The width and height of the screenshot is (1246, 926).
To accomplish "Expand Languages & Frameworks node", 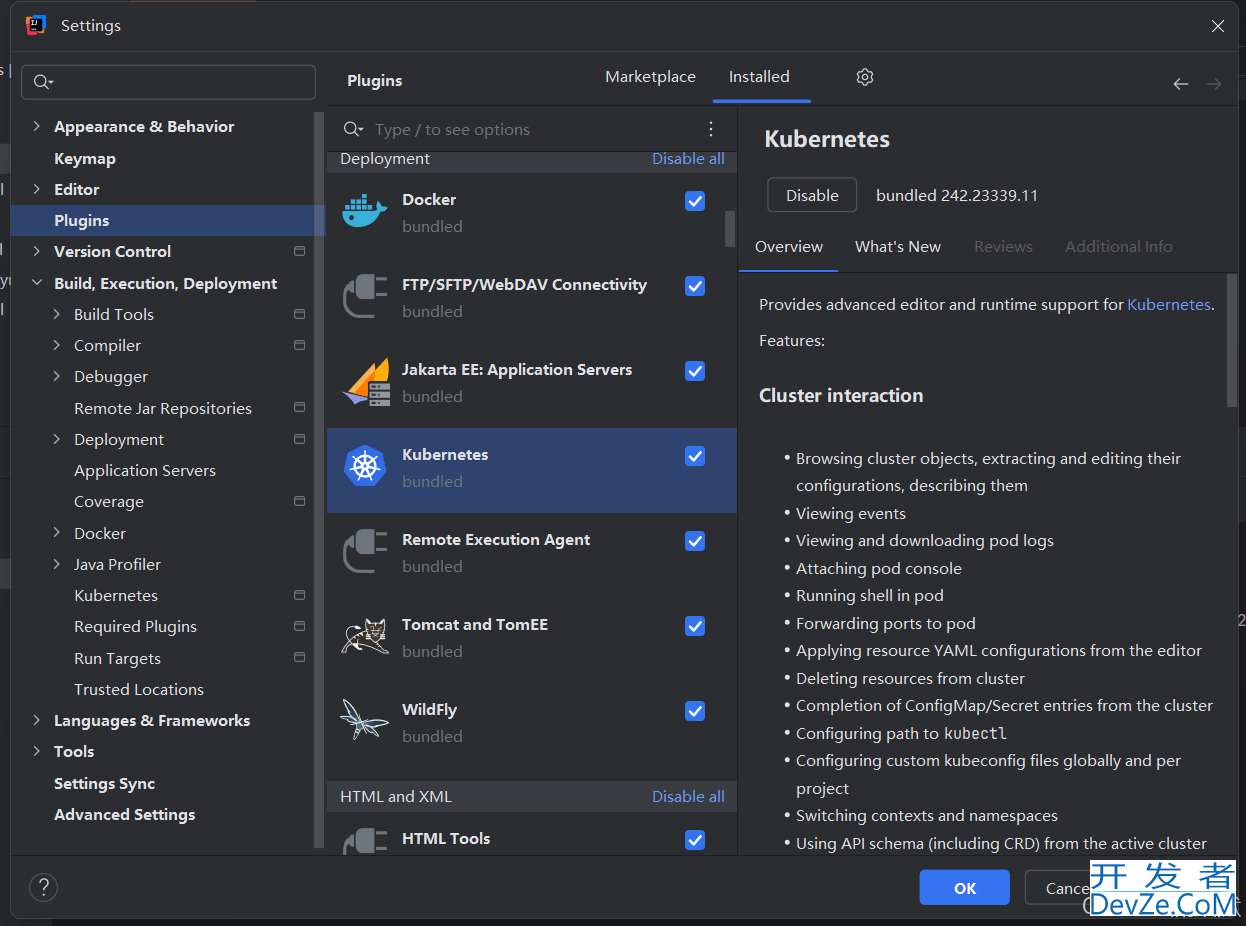I will (37, 720).
